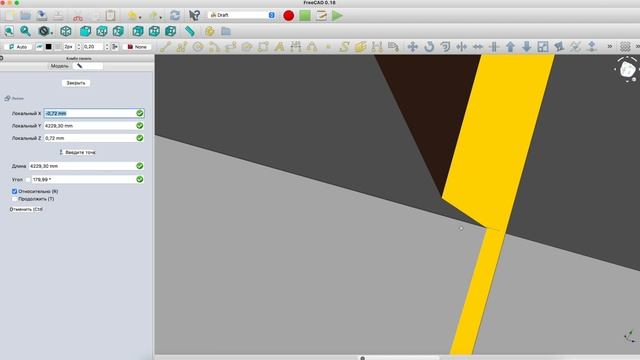Set Front view cube icon
The image size is (640, 360).
pos(85,31)
